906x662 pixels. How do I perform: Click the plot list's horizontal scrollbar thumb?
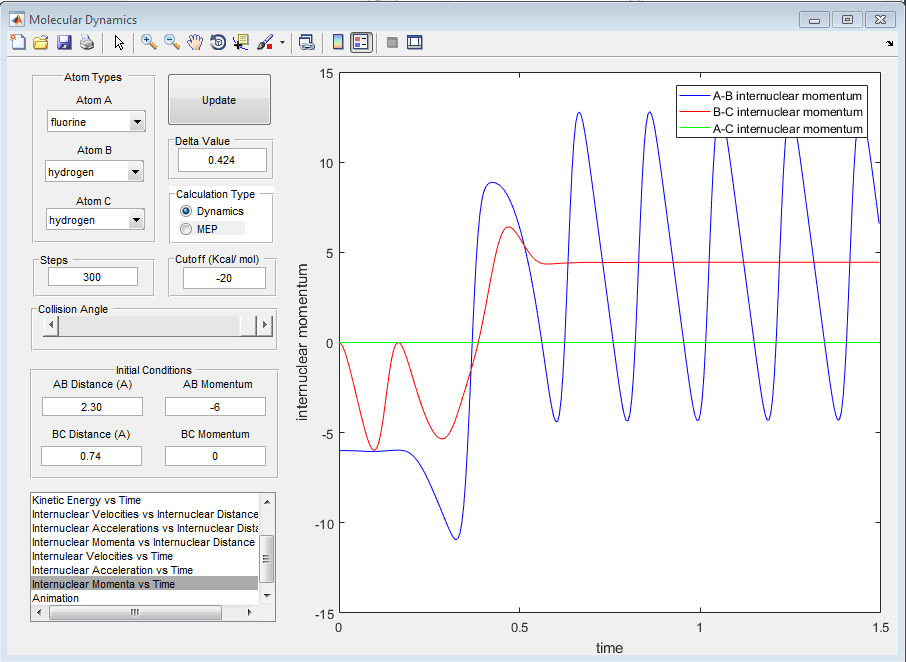point(135,612)
